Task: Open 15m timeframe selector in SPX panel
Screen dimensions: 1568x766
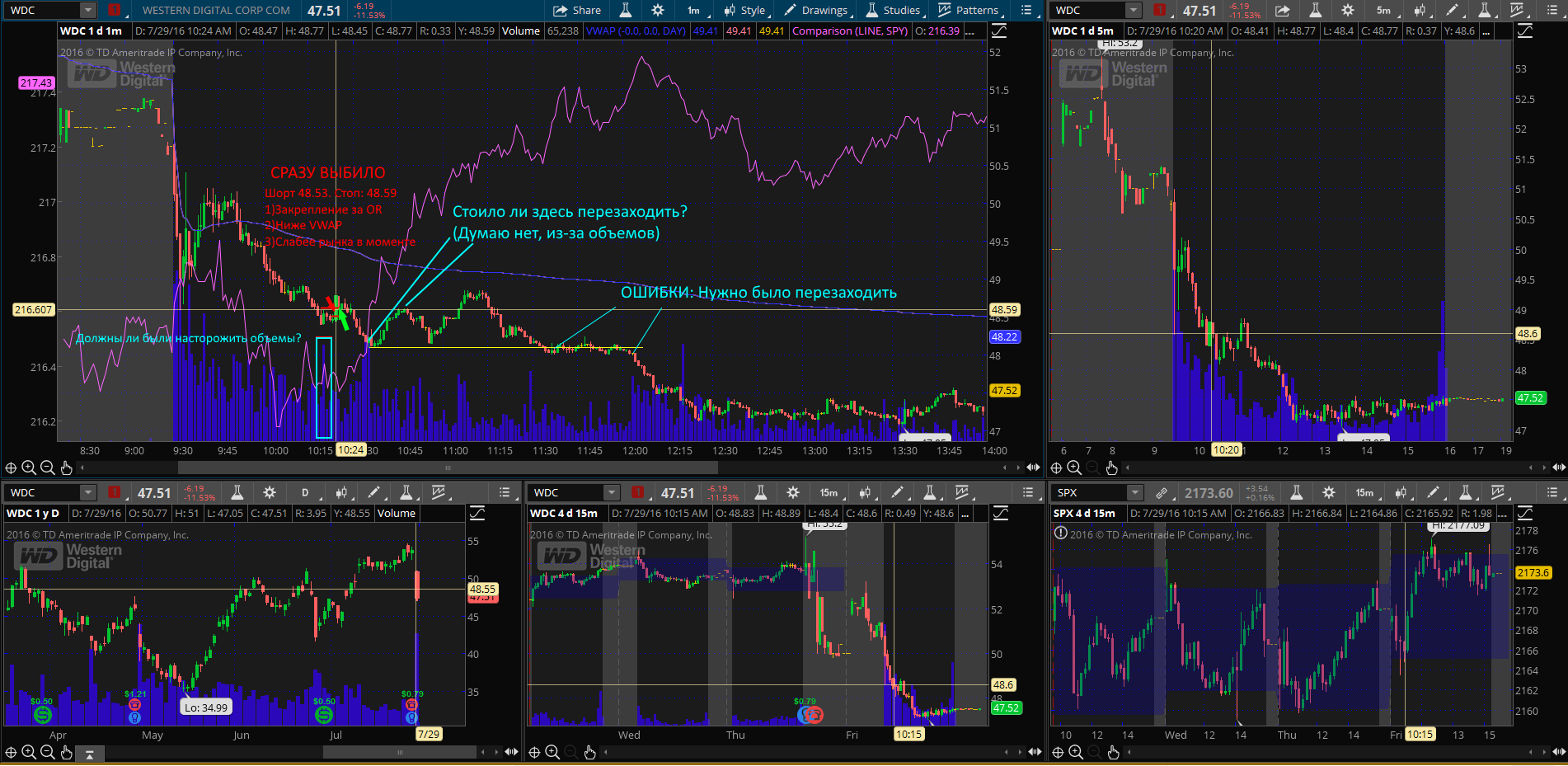Action: tap(1364, 492)
